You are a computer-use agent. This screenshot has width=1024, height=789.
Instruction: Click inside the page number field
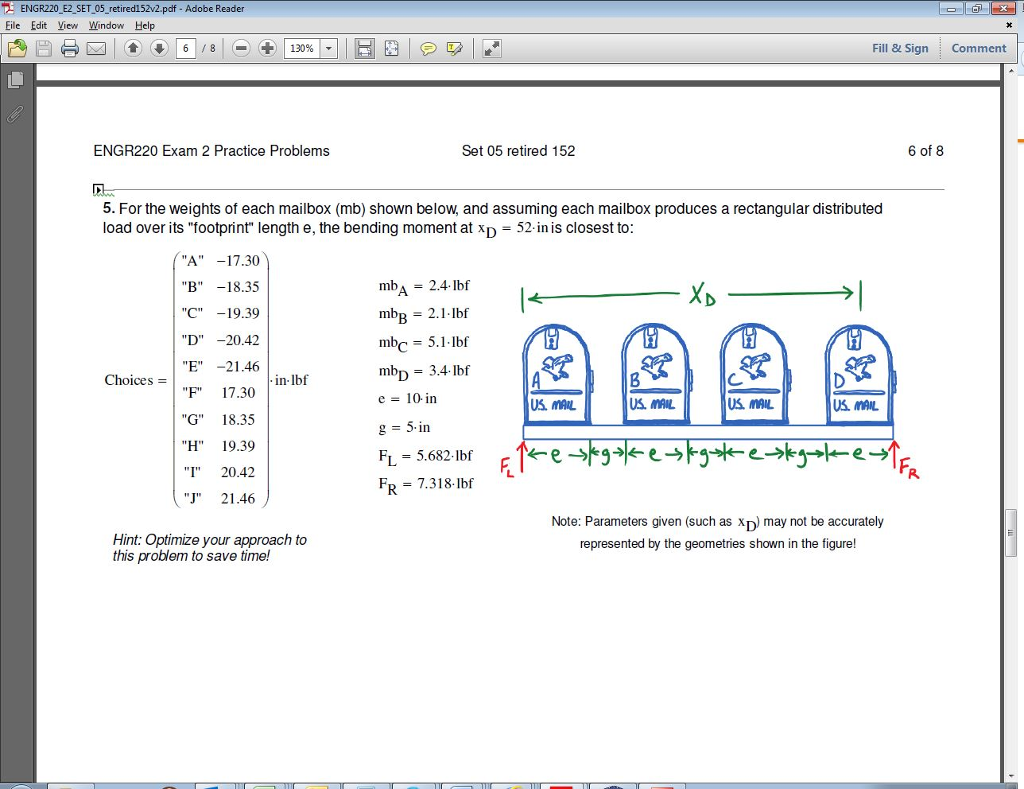tap(185, 47)
